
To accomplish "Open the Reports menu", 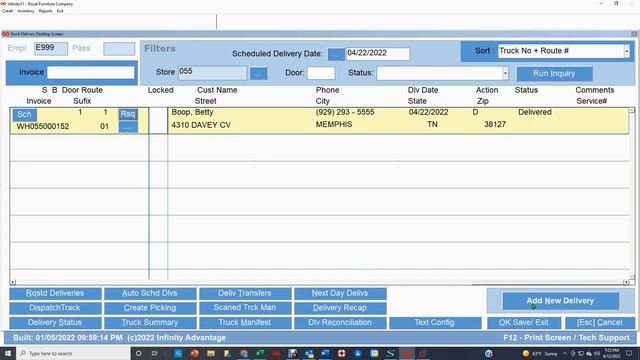I will [45, 11].
